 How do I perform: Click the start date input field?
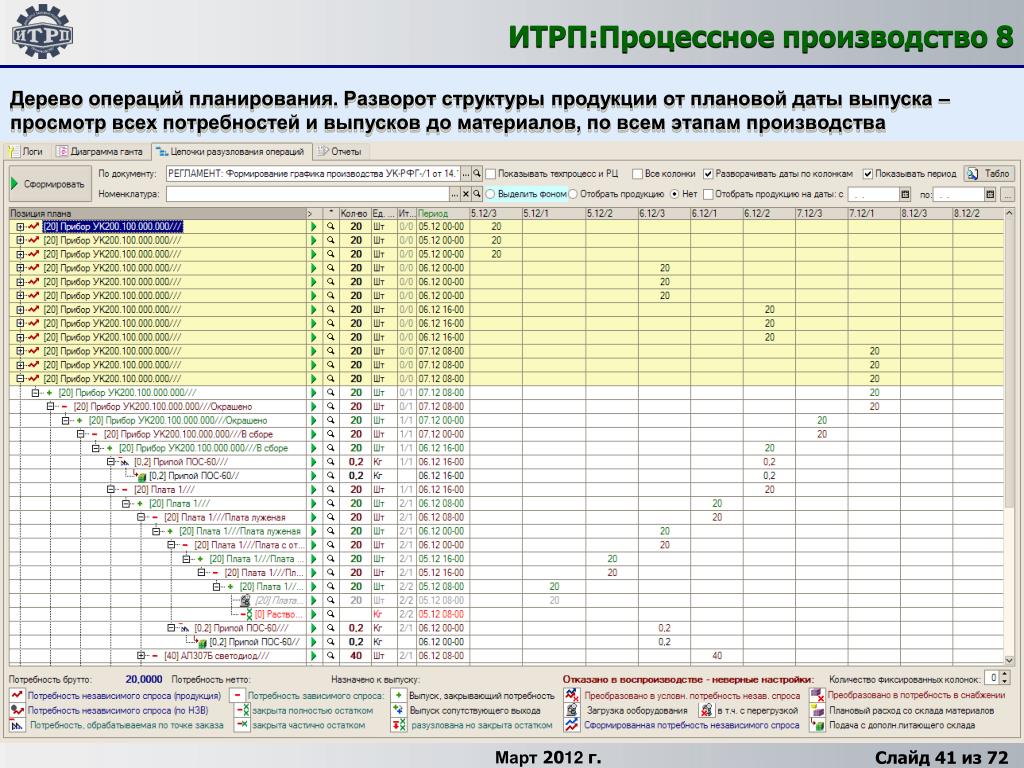(874, 194)
